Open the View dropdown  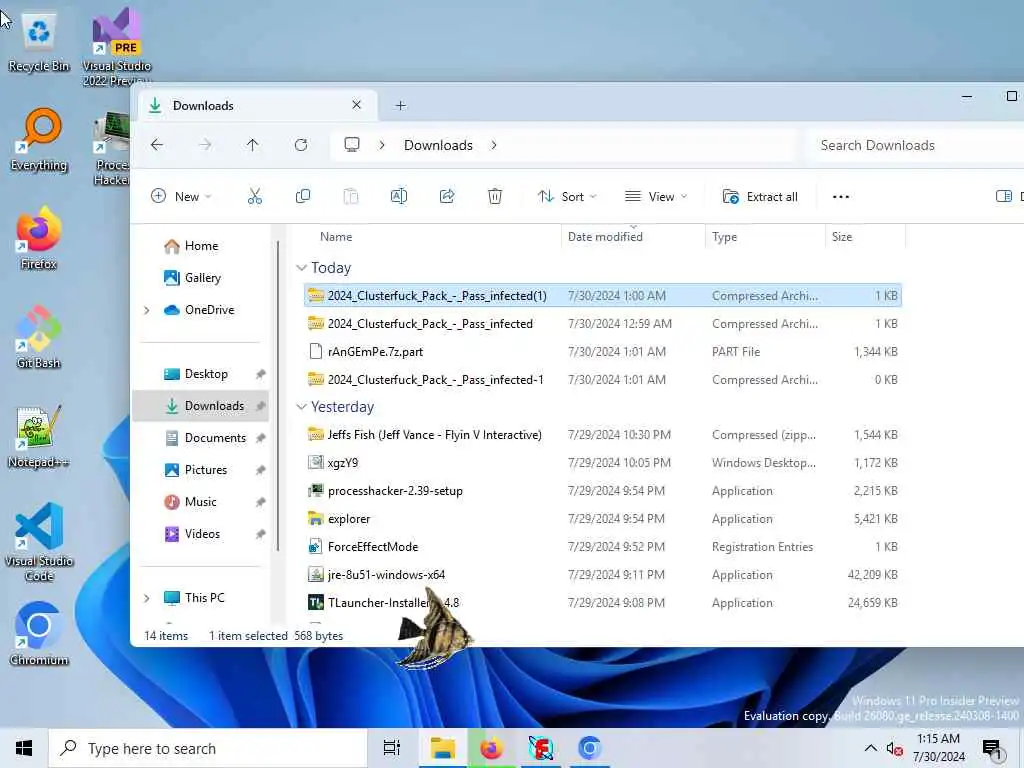tap(656, 196)
